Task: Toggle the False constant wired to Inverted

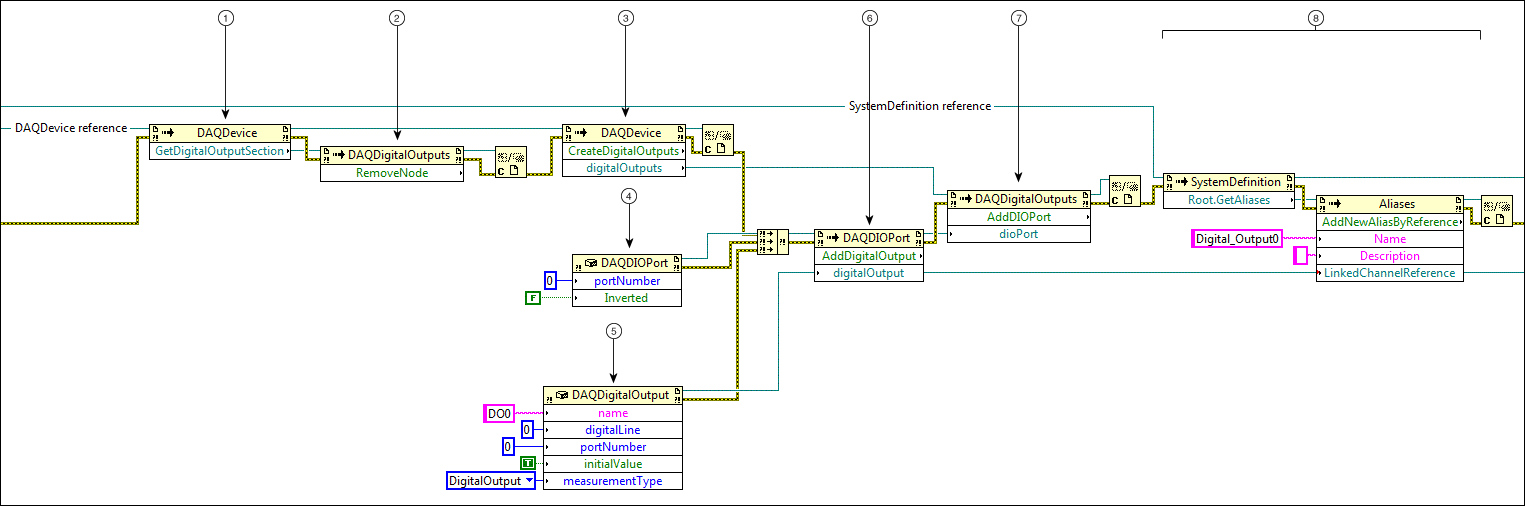Action: coord(533,298)
